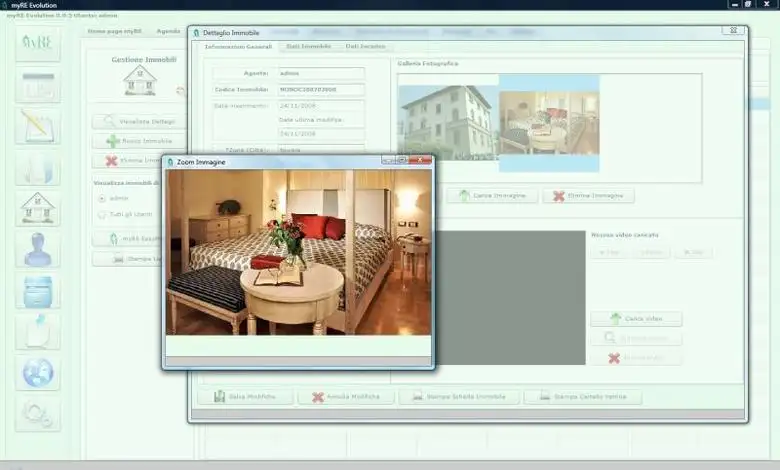Open the house property management sidebar icon

click(38, 208)
